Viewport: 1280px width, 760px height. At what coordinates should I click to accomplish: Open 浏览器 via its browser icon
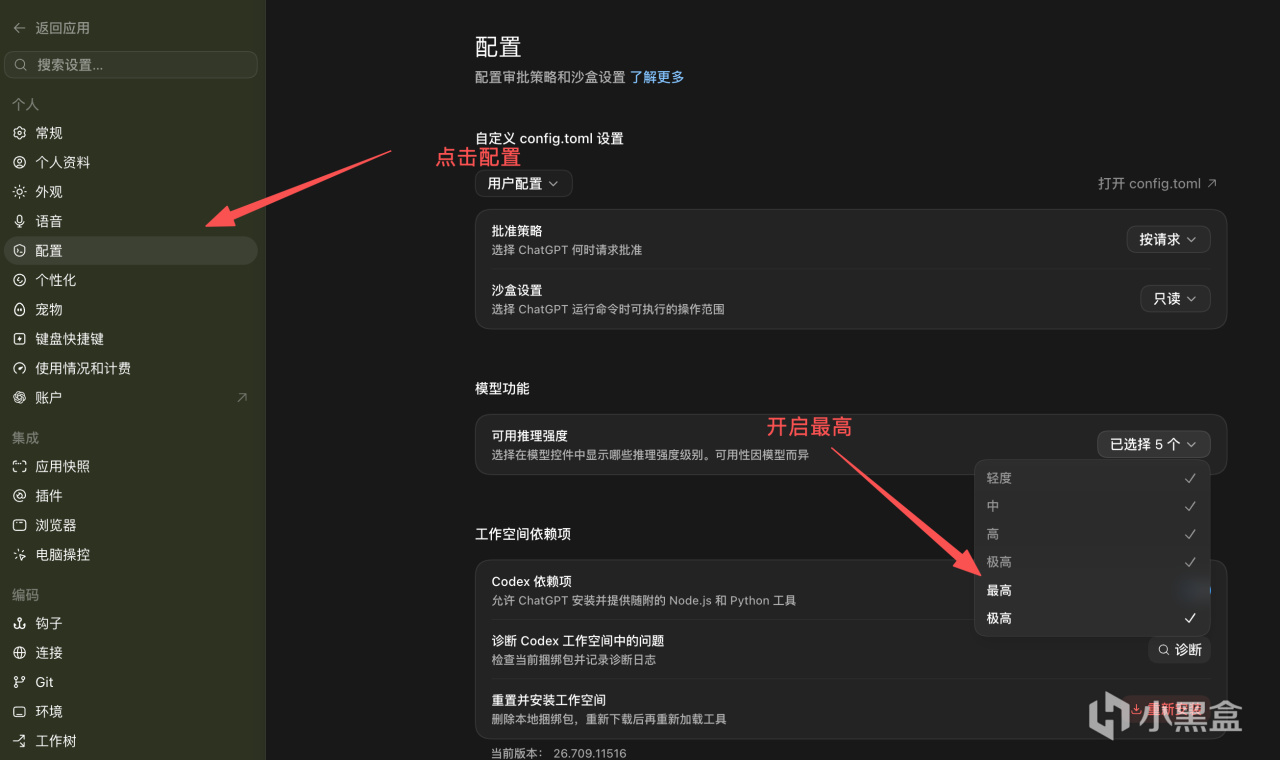pos(19,525)
